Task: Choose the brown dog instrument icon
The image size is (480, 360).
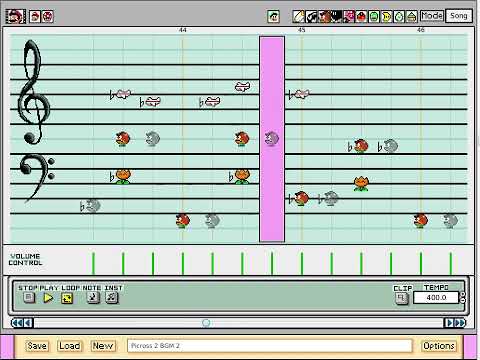Action: pos(324,16)
